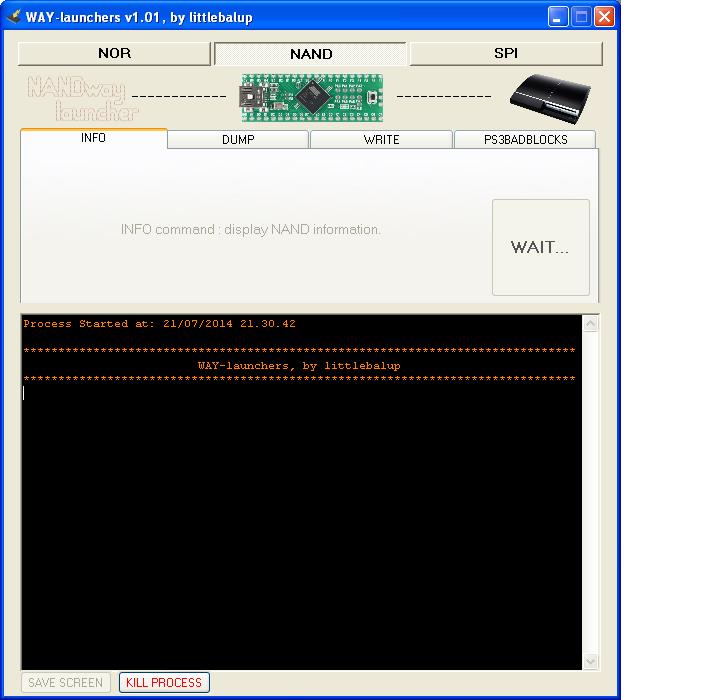Click the Teensy board image
Screen dimensions: 720x700
tap(312, 96)
